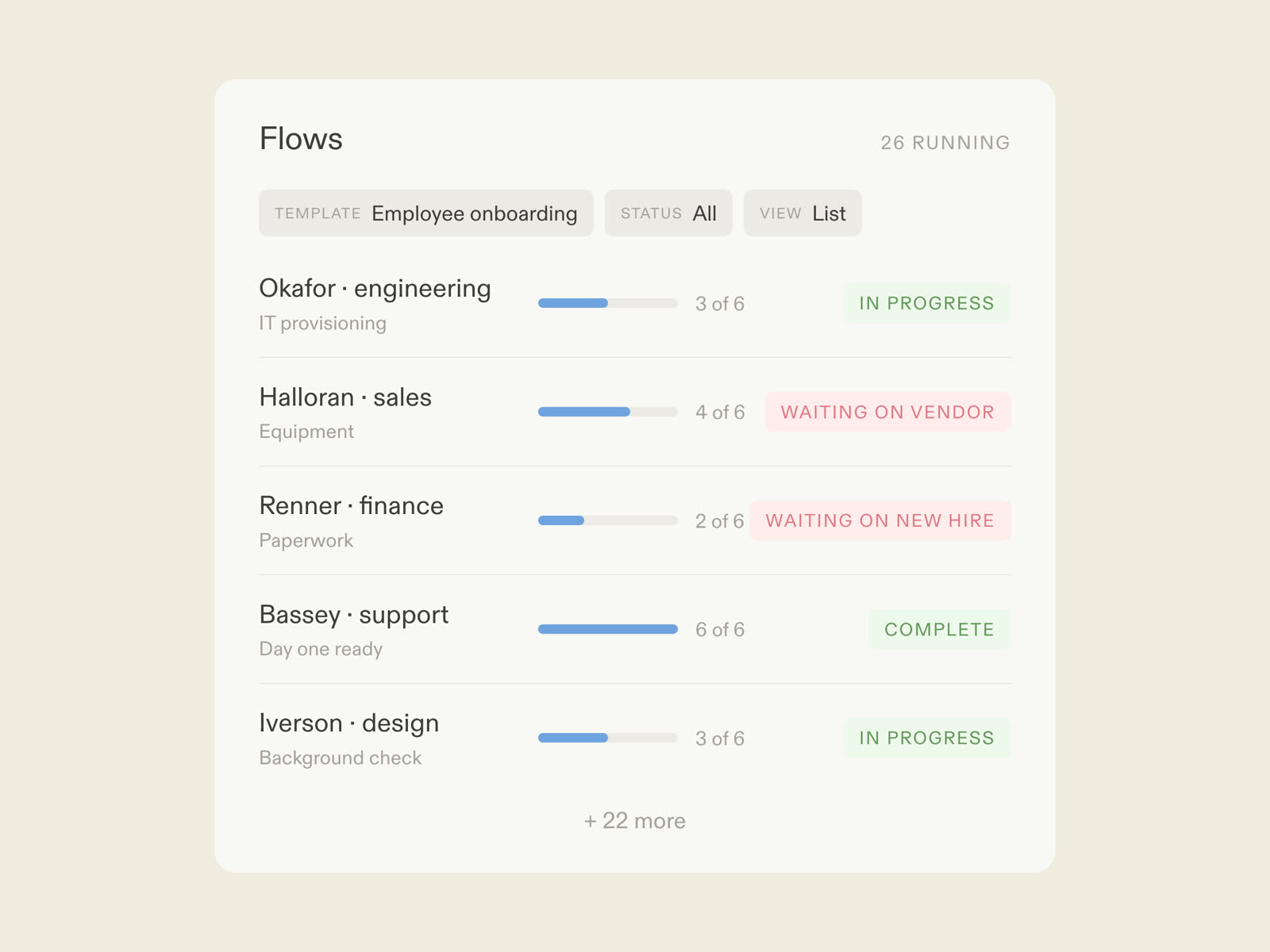
Task: Click the IT provisioning step label
Action: pyautogui.click(x=322, y=324)
